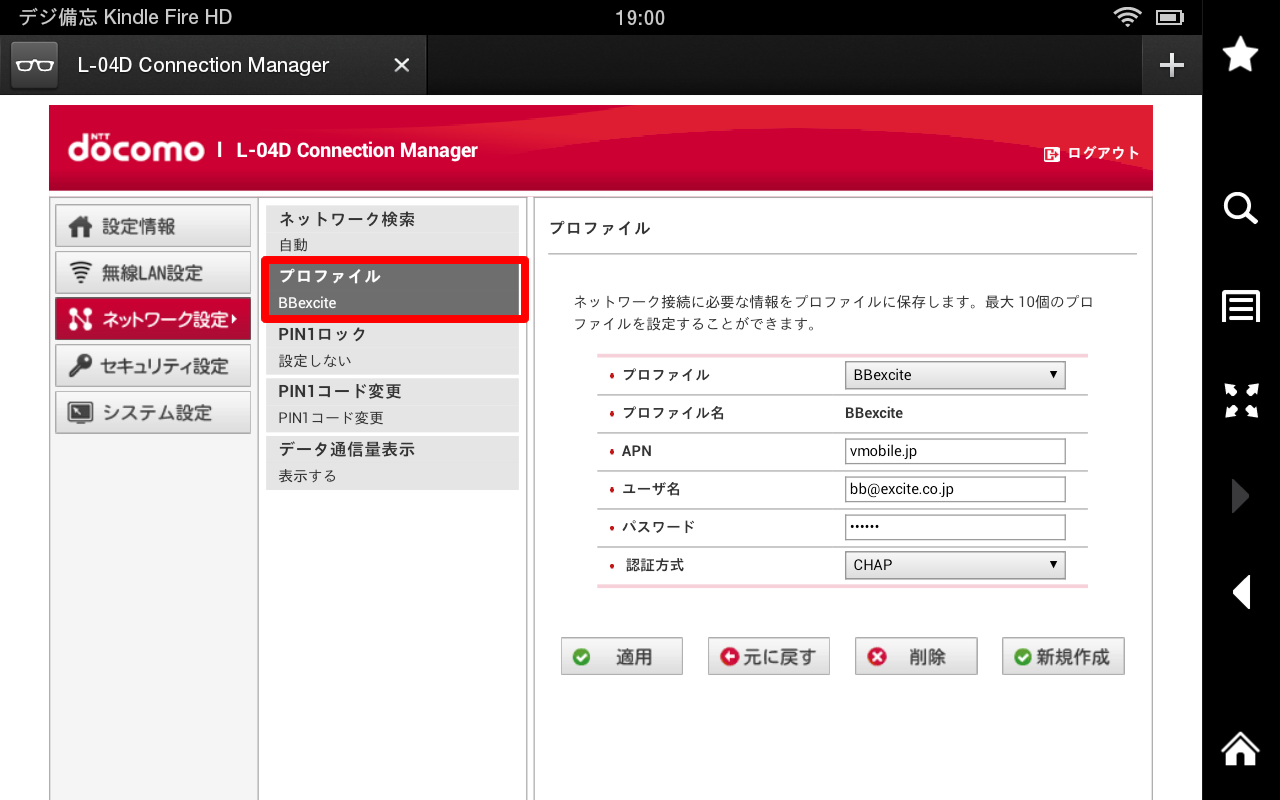Tap the Wi-Fi status icon

(1127, 17)
